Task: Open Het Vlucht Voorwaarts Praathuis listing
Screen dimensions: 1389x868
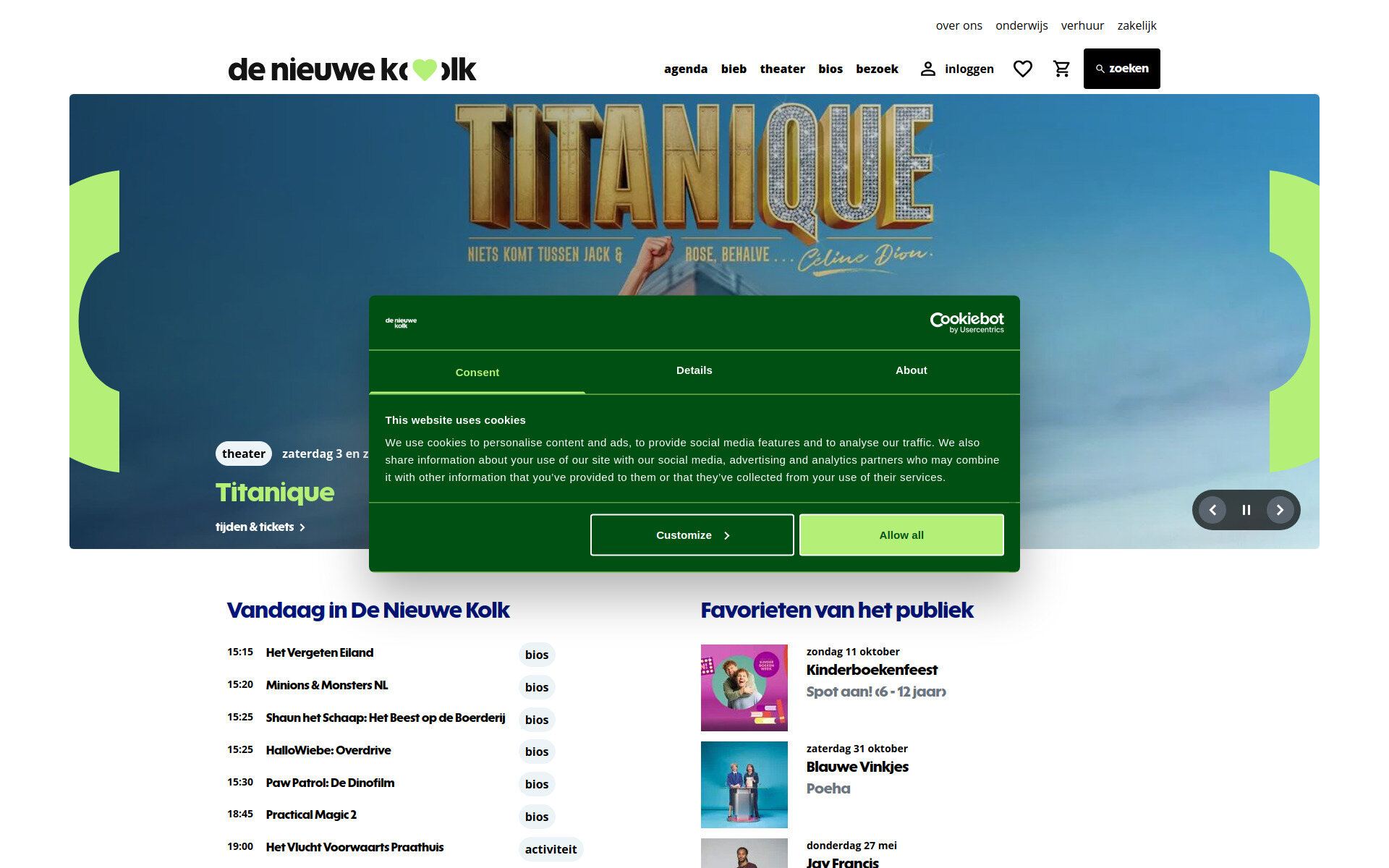Action: 354,847
